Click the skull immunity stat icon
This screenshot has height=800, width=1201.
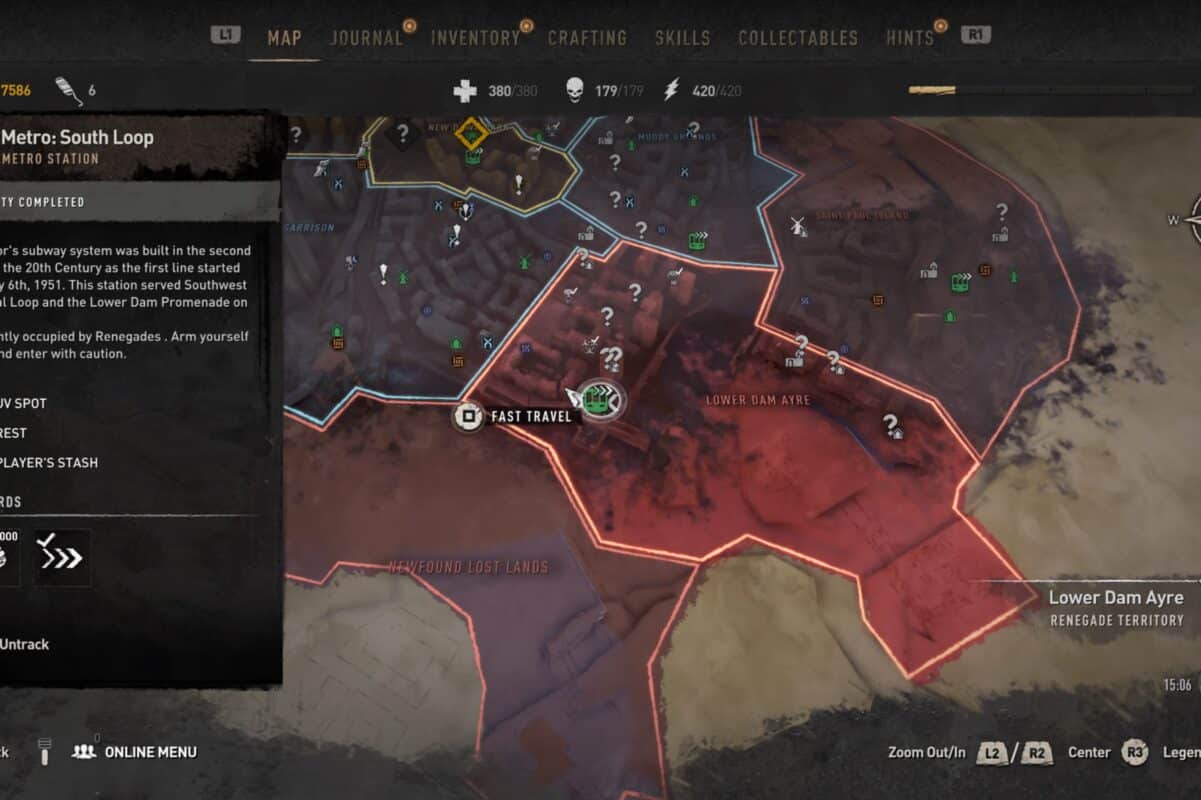[x=574, y=91]
